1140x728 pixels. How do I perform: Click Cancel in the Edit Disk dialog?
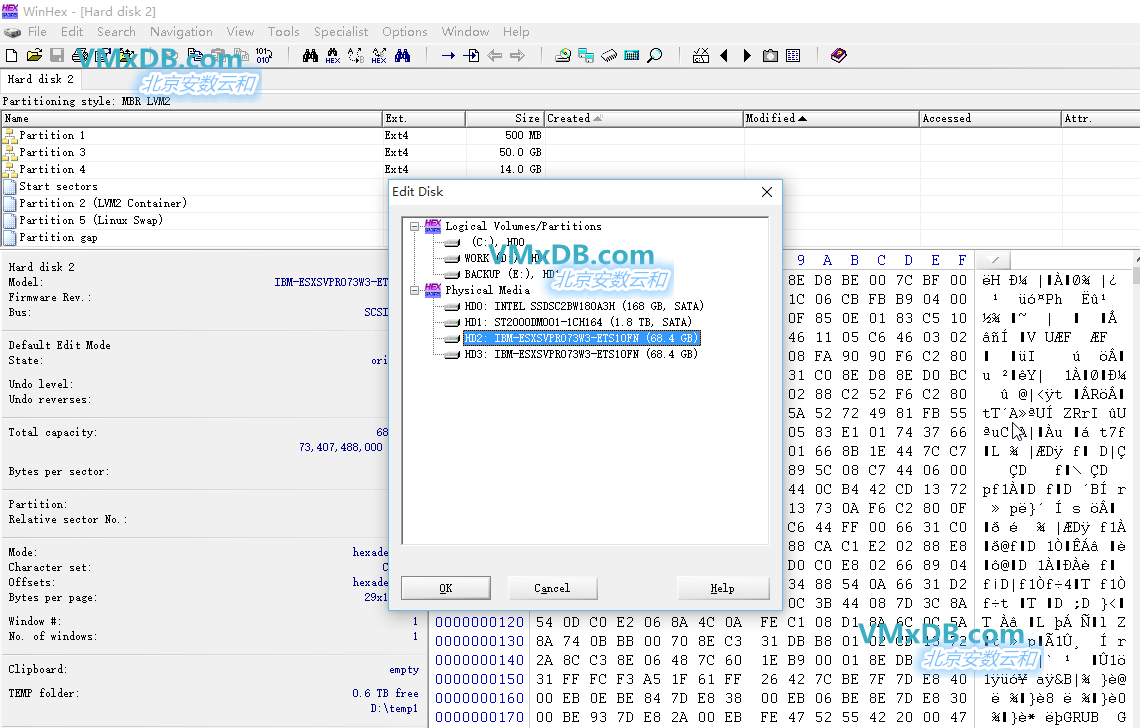(552, 588)
